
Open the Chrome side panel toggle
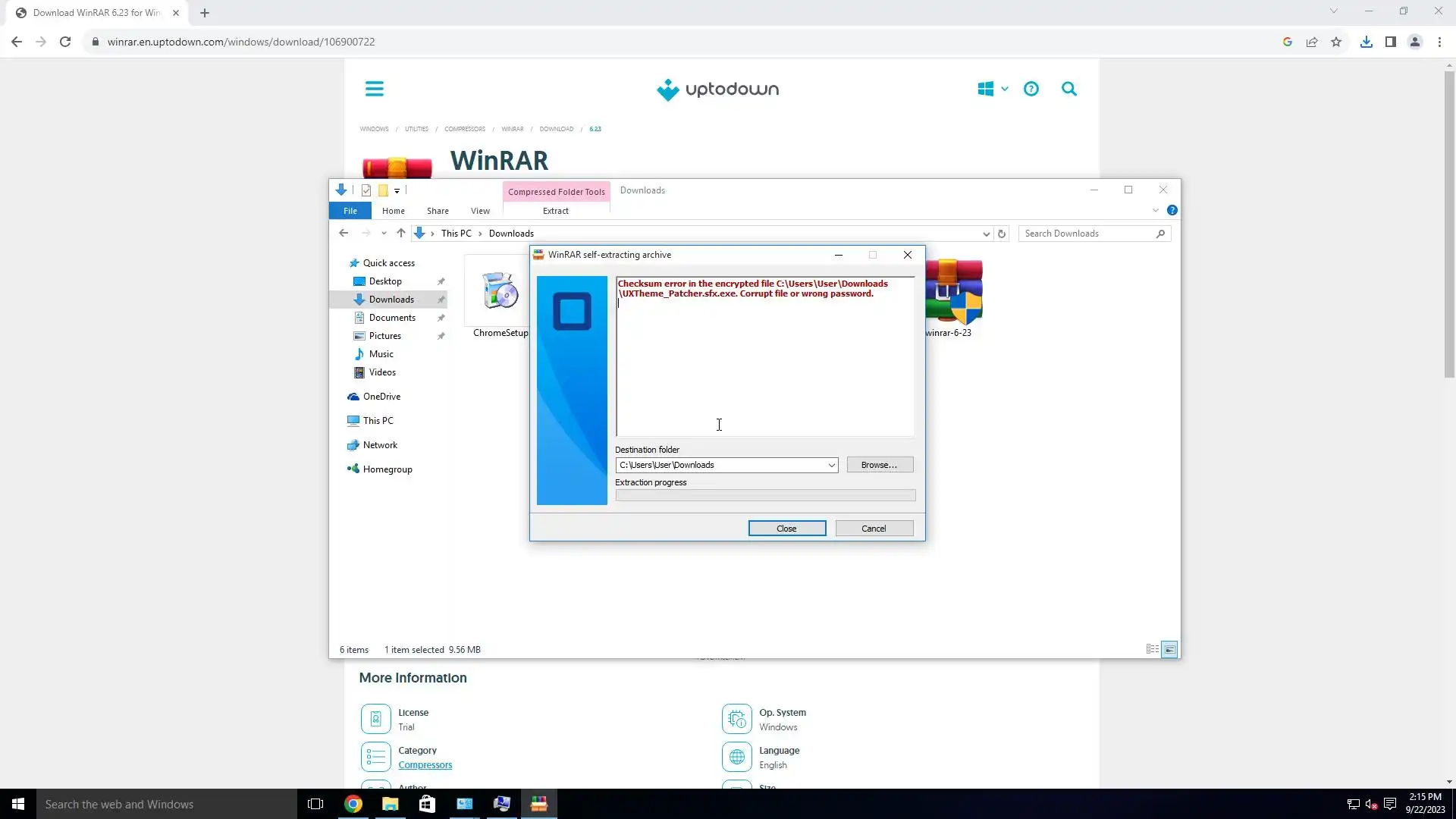[x=1390, y=42]
